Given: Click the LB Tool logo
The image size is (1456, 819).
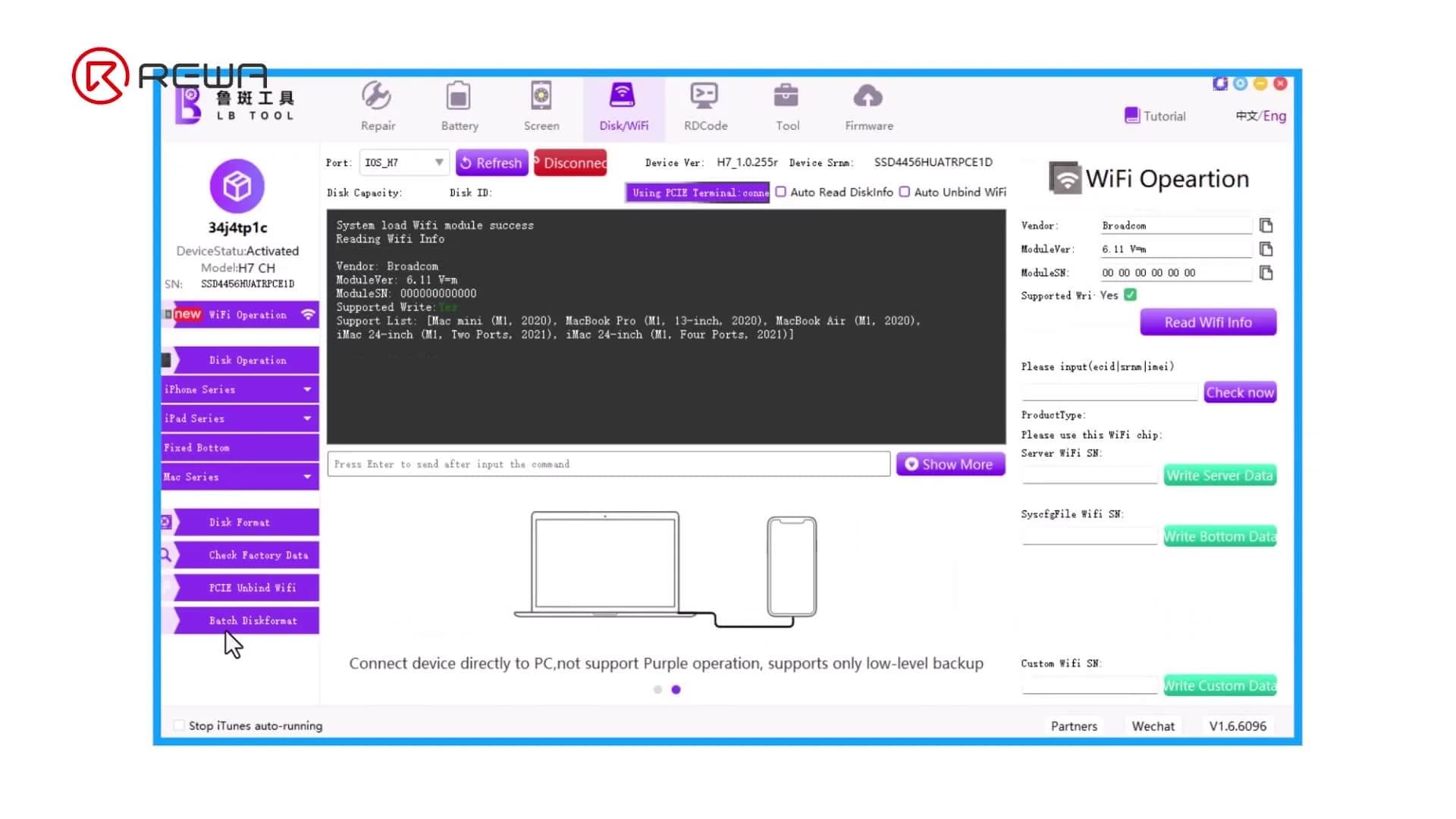Looking at the screenshot, I should (234, 105).
